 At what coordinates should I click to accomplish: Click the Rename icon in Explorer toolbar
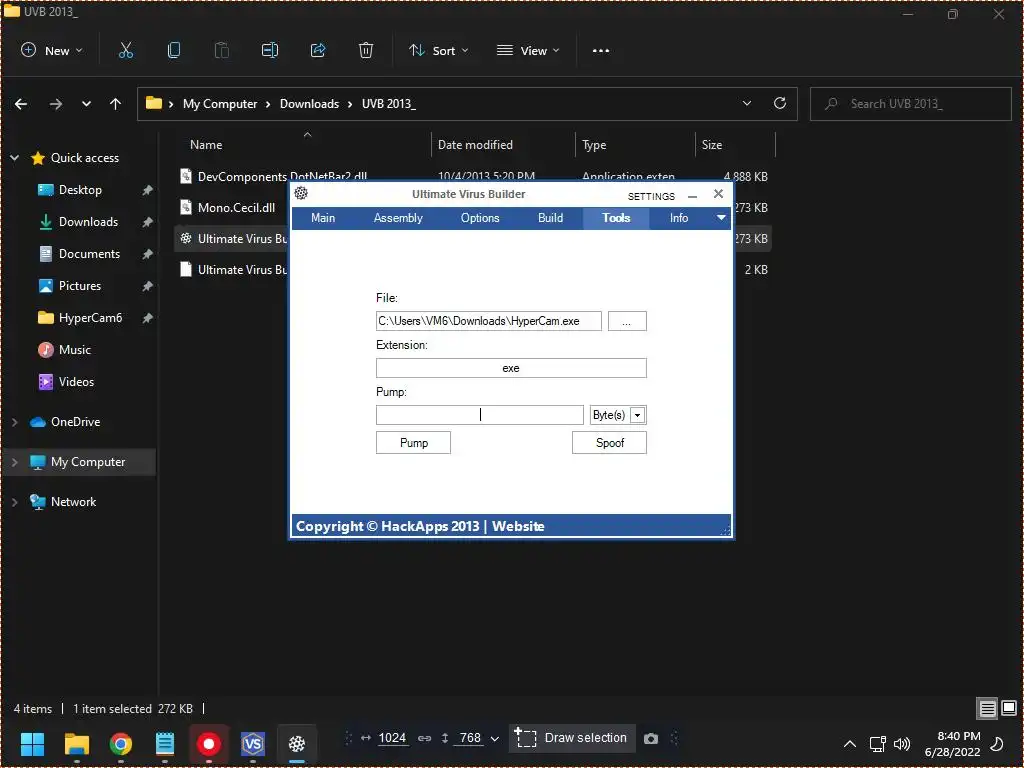click(x=270, y=50)
